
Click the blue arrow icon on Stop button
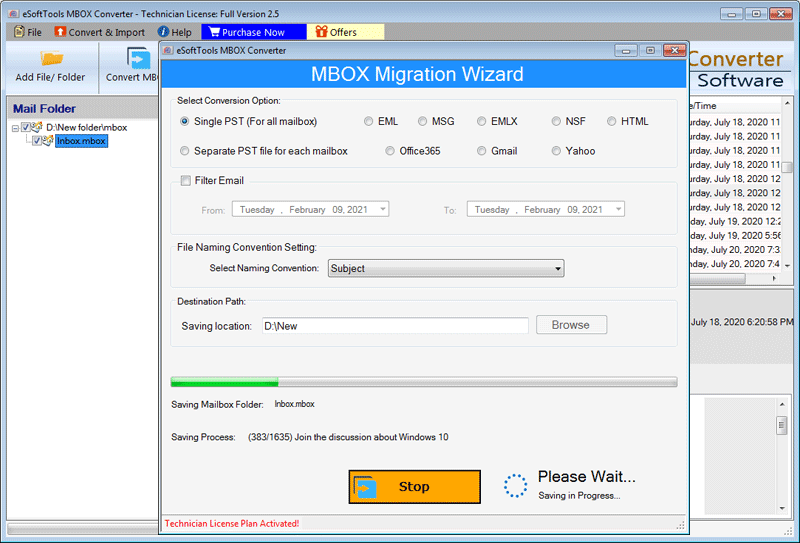click(364, 487)
